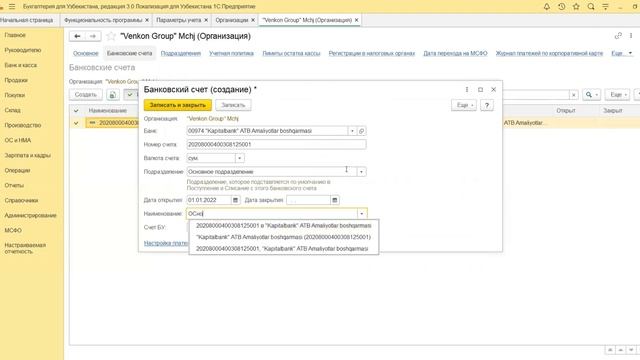Open calendar for Дата открытия
The width and height of the screenshot is (640, 360).
(x=235, y=200)
